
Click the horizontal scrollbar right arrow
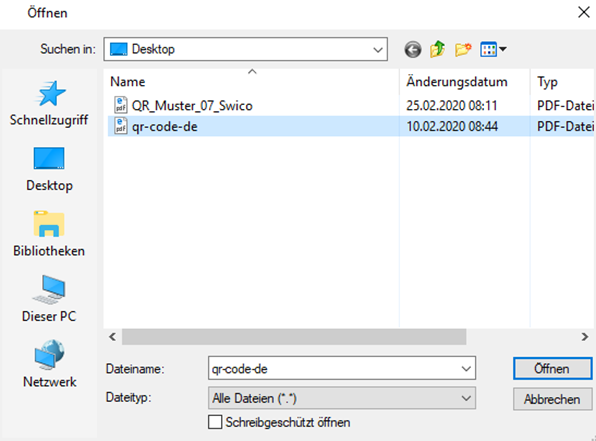point(585,337)
